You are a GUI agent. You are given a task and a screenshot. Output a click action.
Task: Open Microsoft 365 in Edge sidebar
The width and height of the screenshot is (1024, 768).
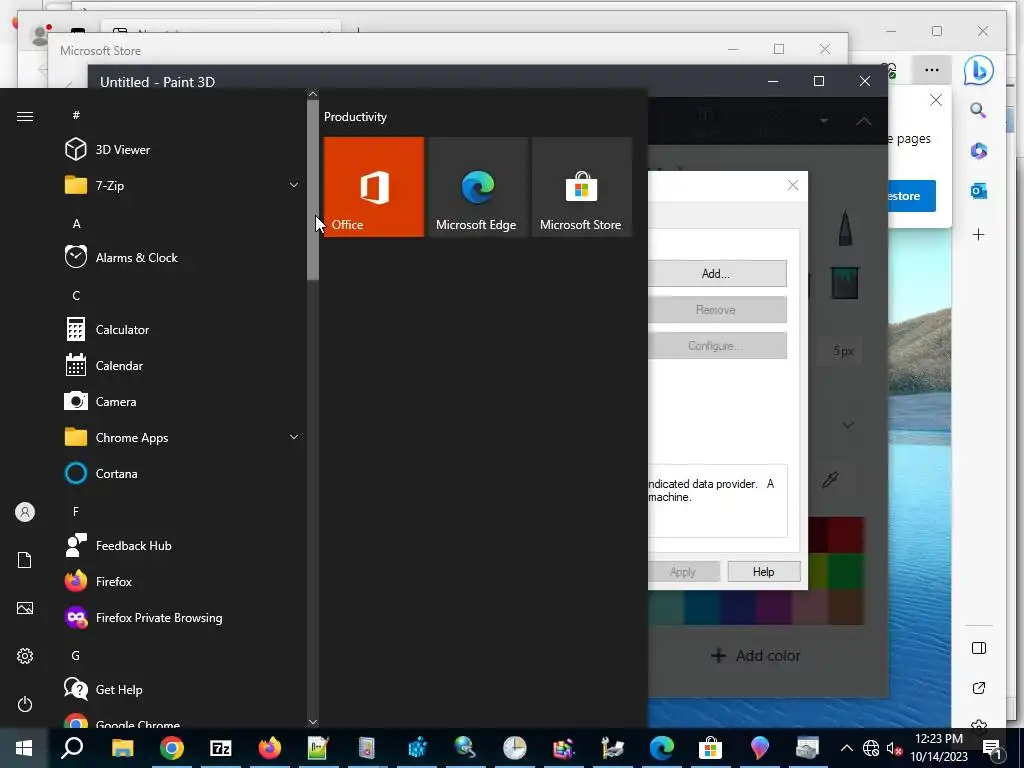pyautogui.click(x=978, y=151)
